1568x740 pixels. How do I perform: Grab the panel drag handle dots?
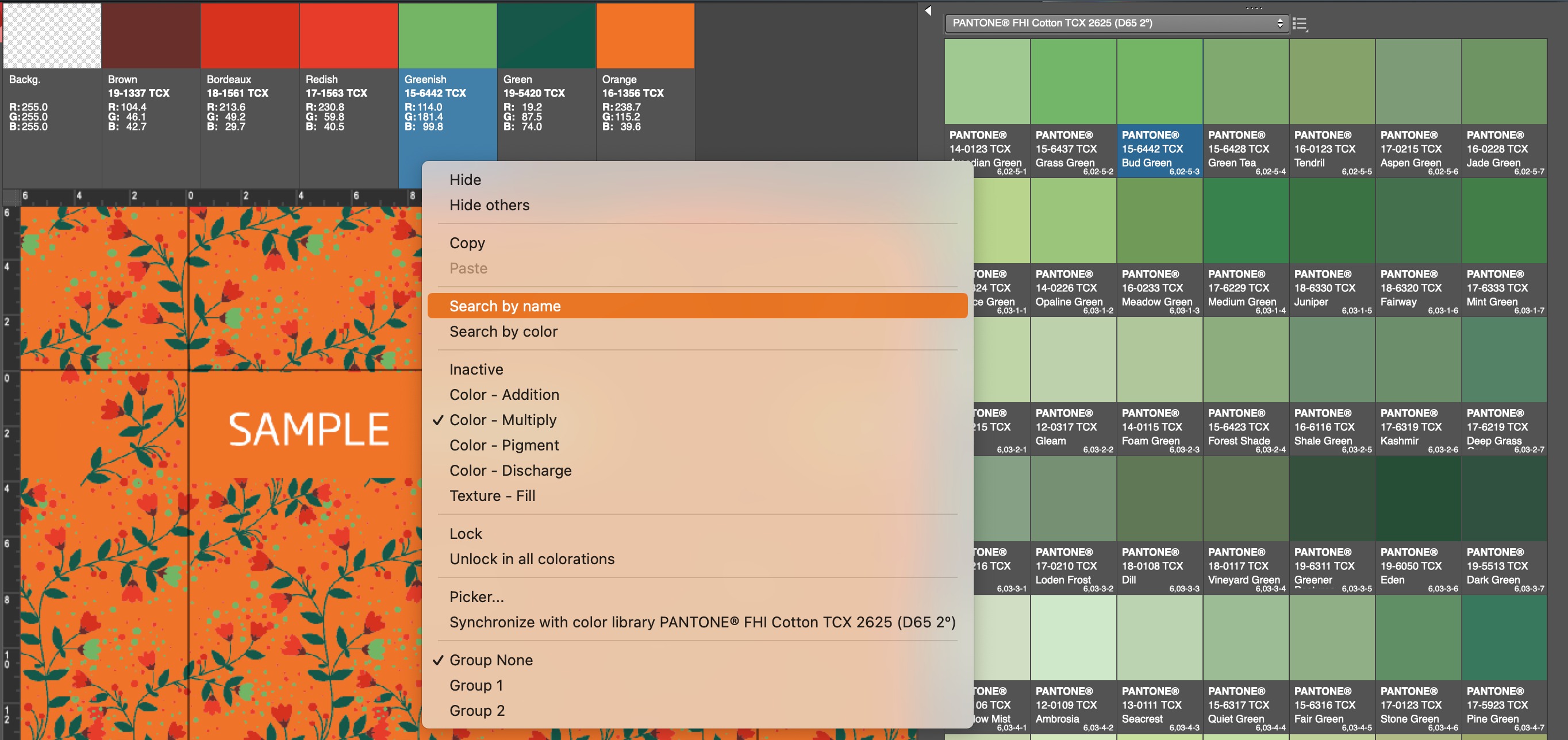[x=1254, y=8]
